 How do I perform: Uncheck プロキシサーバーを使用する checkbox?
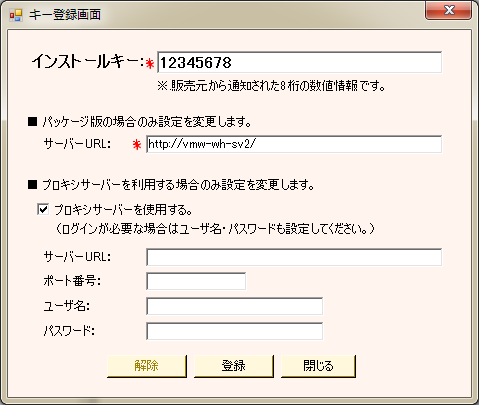[43, 210]
